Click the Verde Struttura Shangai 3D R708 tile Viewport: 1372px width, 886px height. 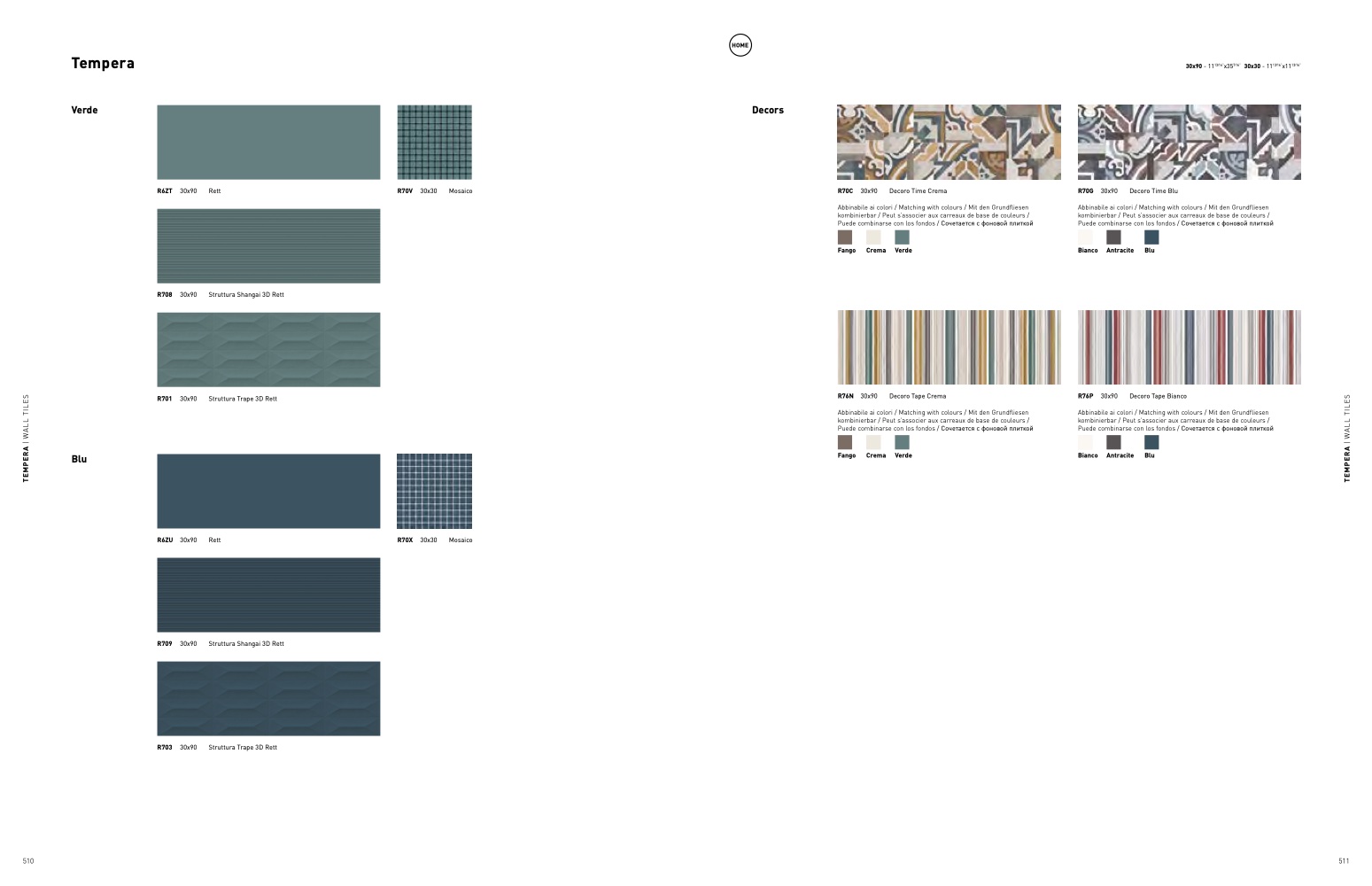268,245
